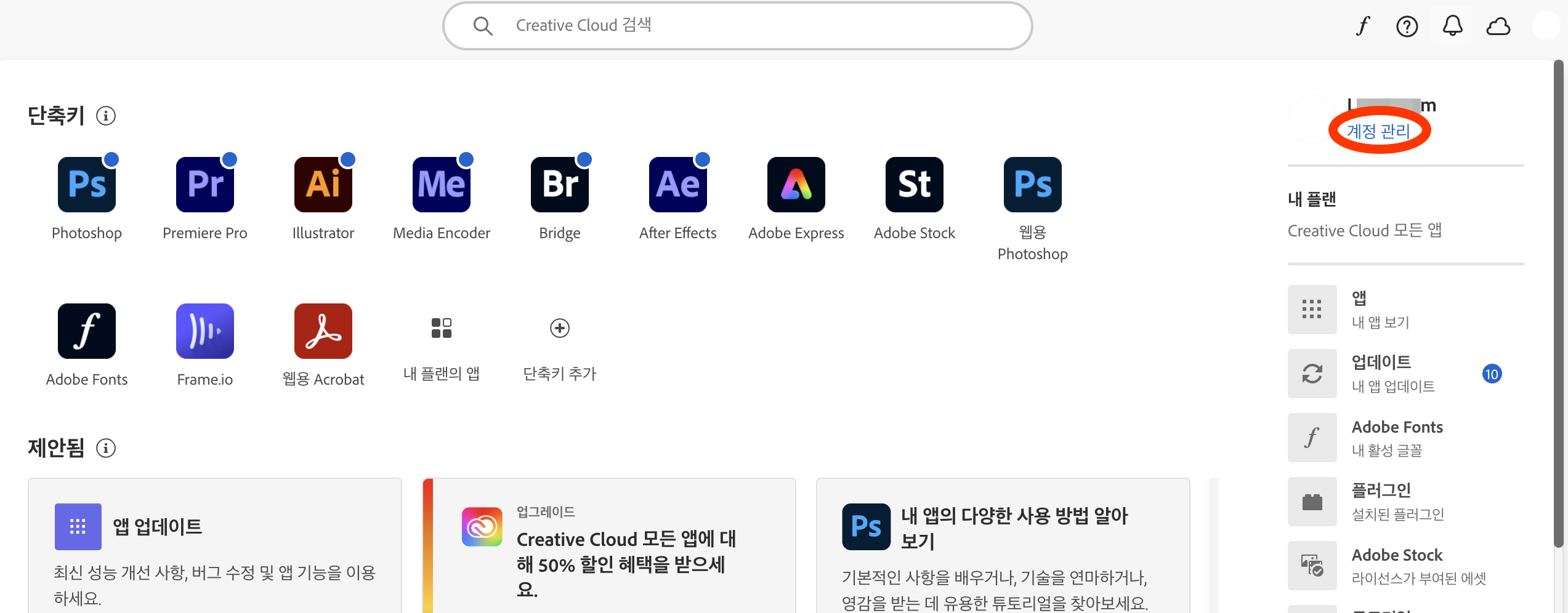The height and width of the screenshot is (613, 1568).
Task: Open the Frame.io shortcut
Action: [205, 331]
